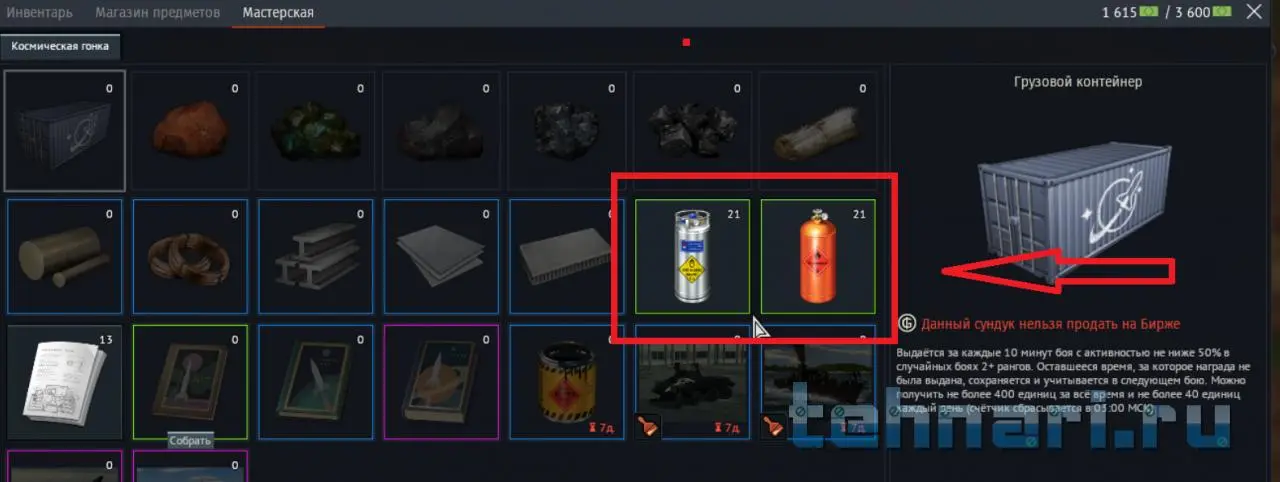Select the wooden log item
Image resolution: width=1280 pixels, height=482 pixels.
[x=818, y=131]
